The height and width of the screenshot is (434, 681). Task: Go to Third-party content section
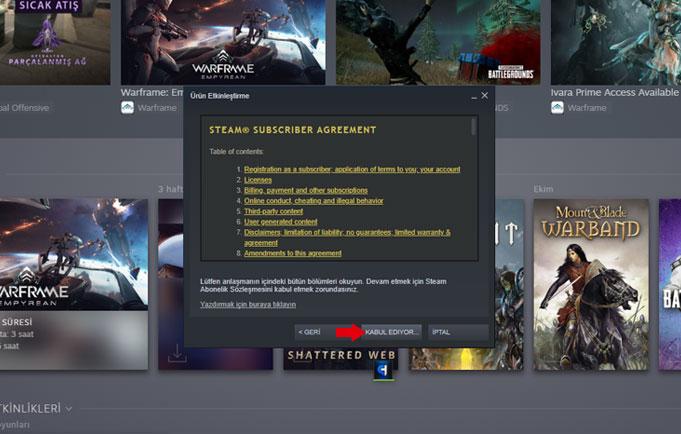(x=274, y=211)
